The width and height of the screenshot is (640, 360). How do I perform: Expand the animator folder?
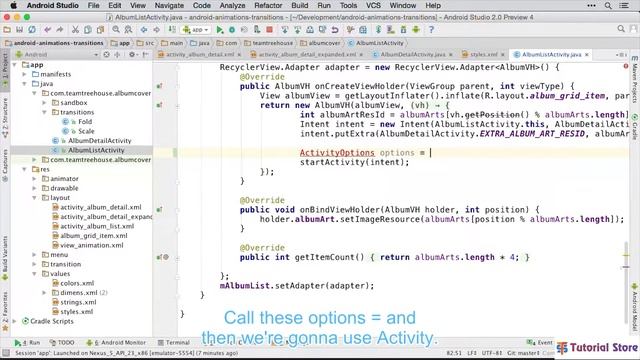34,179
